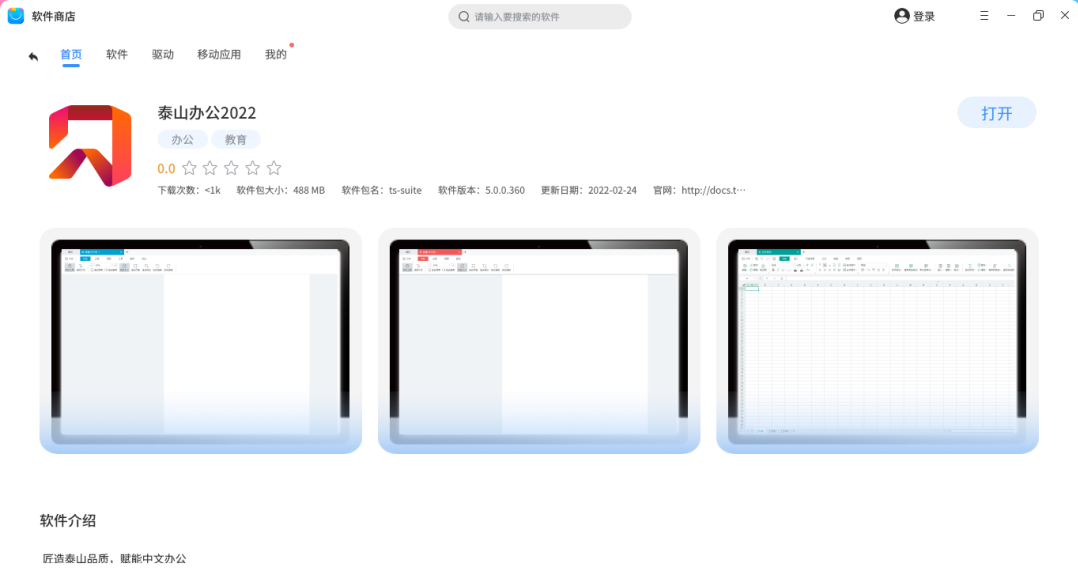Switch to the 驱动 tab

[x=163, y=54]
